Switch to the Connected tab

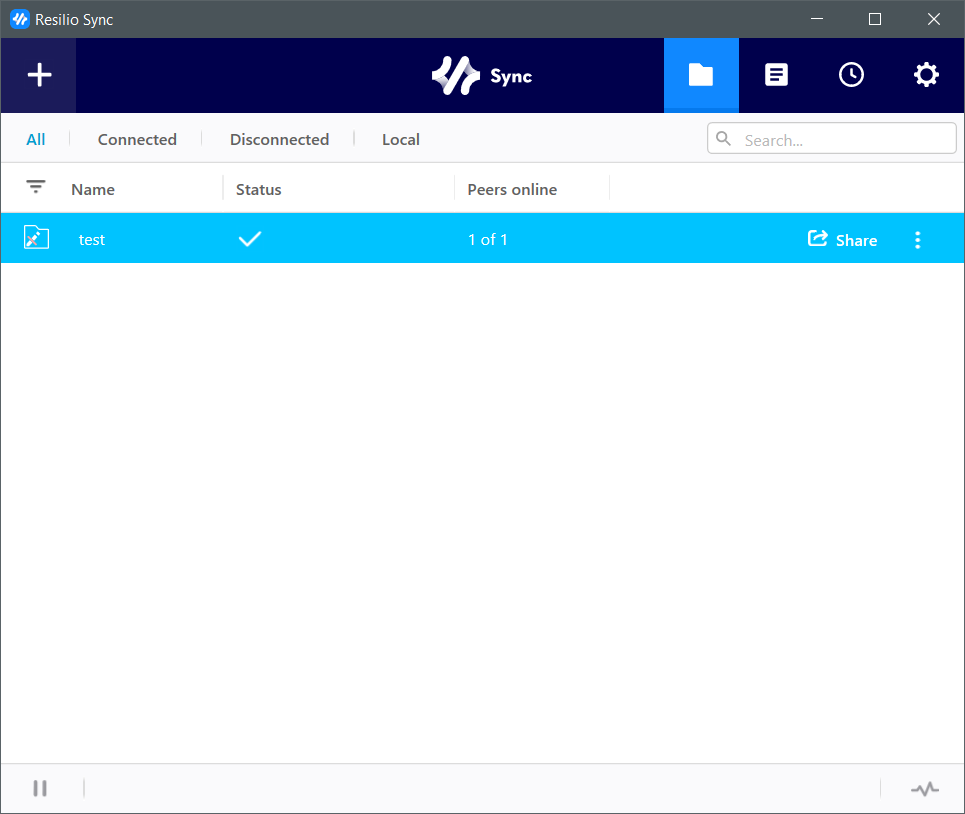[137, 140]
